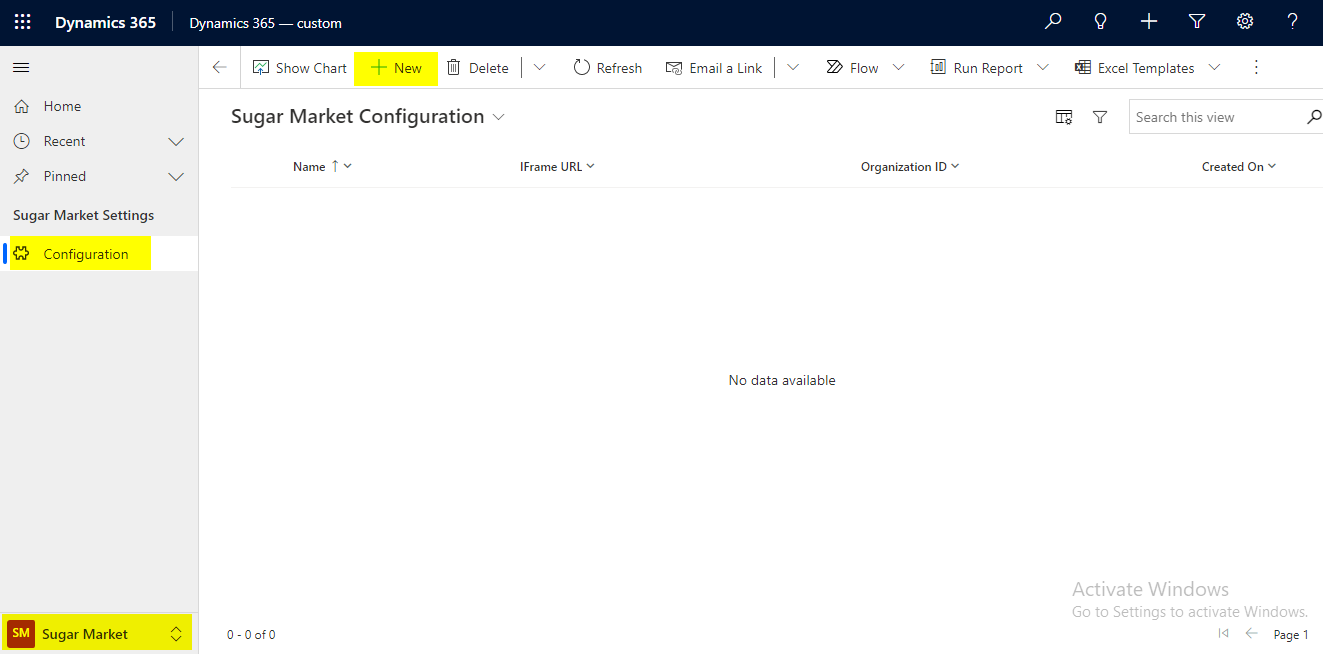The height and width of the screenshot is (654, 1323).
Task: Open the Sugar Market Configuration view dropdown
Action: (498, 117)
